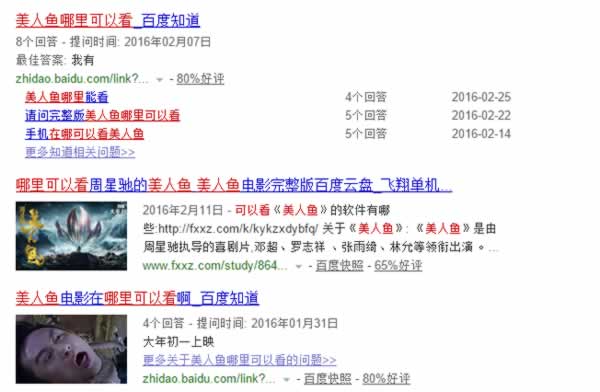Click '更多关于美人鱼哪里可以看的问题>>'
The width and height of the screenshot is (600, 392).
click(x=240, y=360)
